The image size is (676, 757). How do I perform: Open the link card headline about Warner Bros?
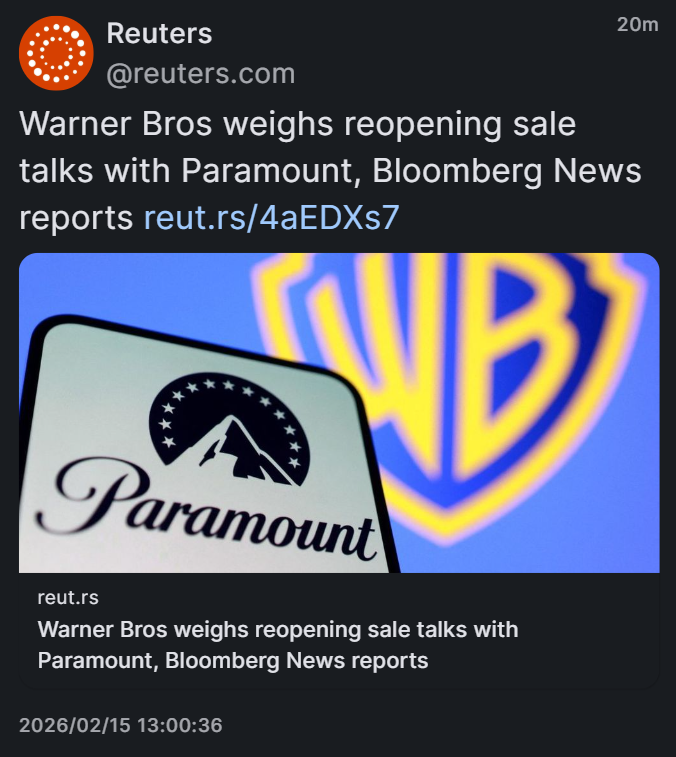coord(278,645)
